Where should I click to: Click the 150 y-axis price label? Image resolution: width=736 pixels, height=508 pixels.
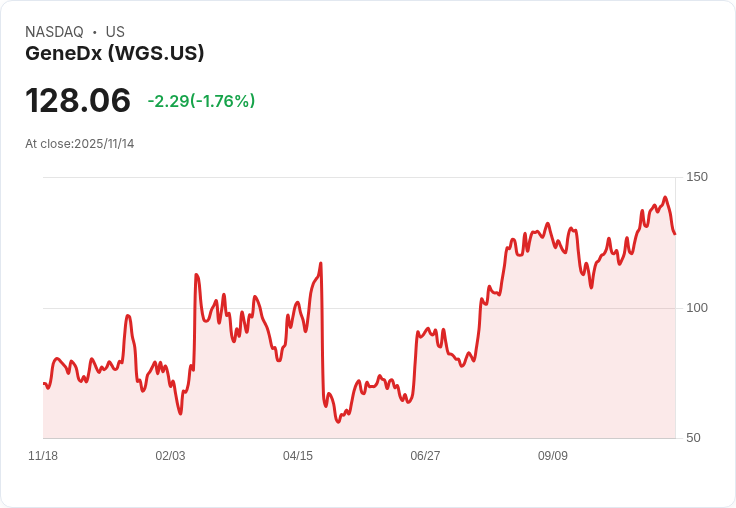coord(697,177)
